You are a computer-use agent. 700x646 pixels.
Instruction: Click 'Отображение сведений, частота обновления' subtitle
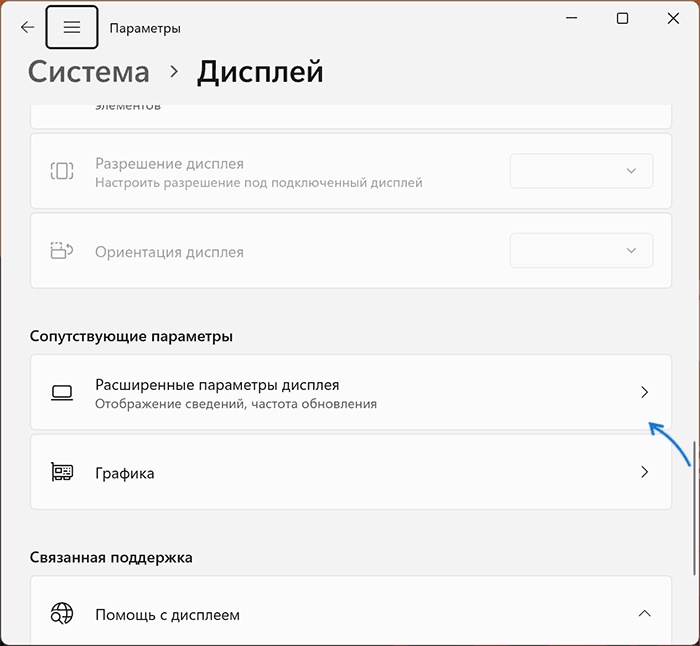236,404
